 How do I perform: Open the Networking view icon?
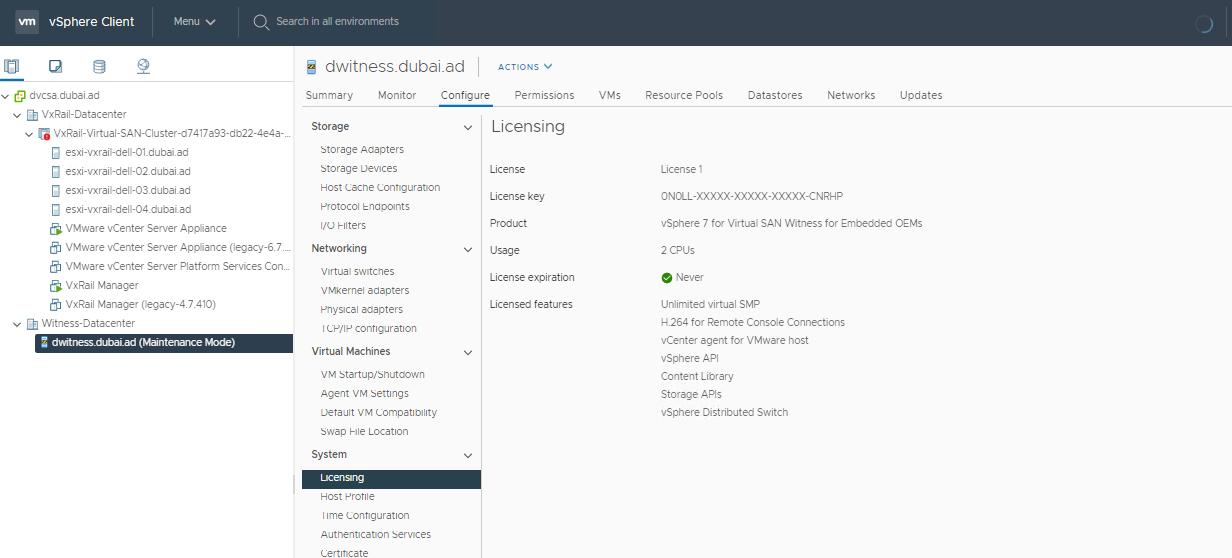click(x=143, y=67)
